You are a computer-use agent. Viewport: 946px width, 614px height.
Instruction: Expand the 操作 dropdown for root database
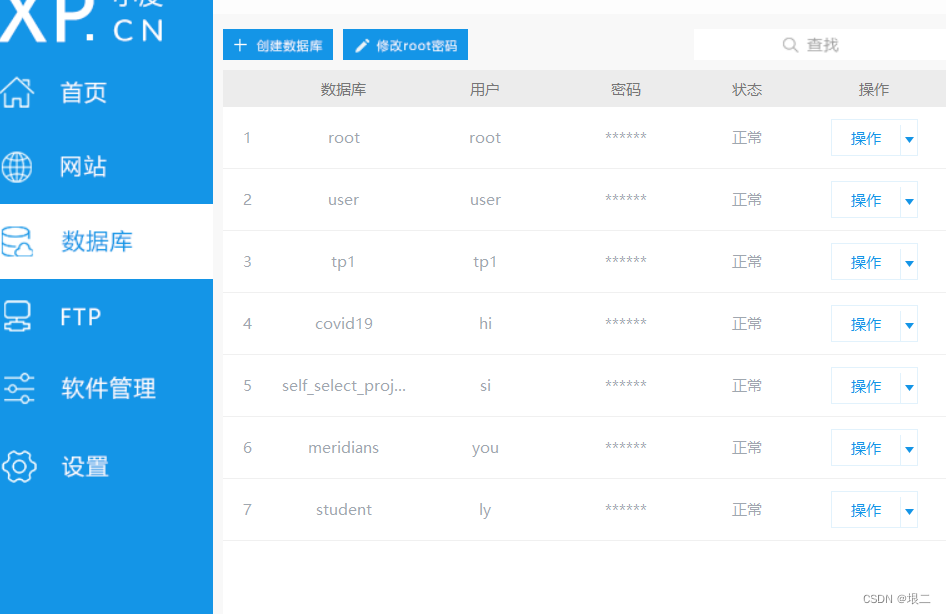tap(908, 137)
